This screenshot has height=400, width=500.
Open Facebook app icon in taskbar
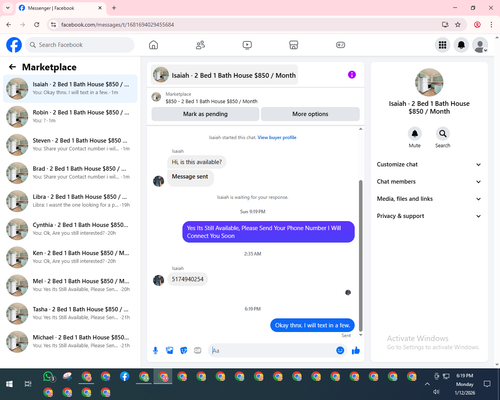[125, 377]
